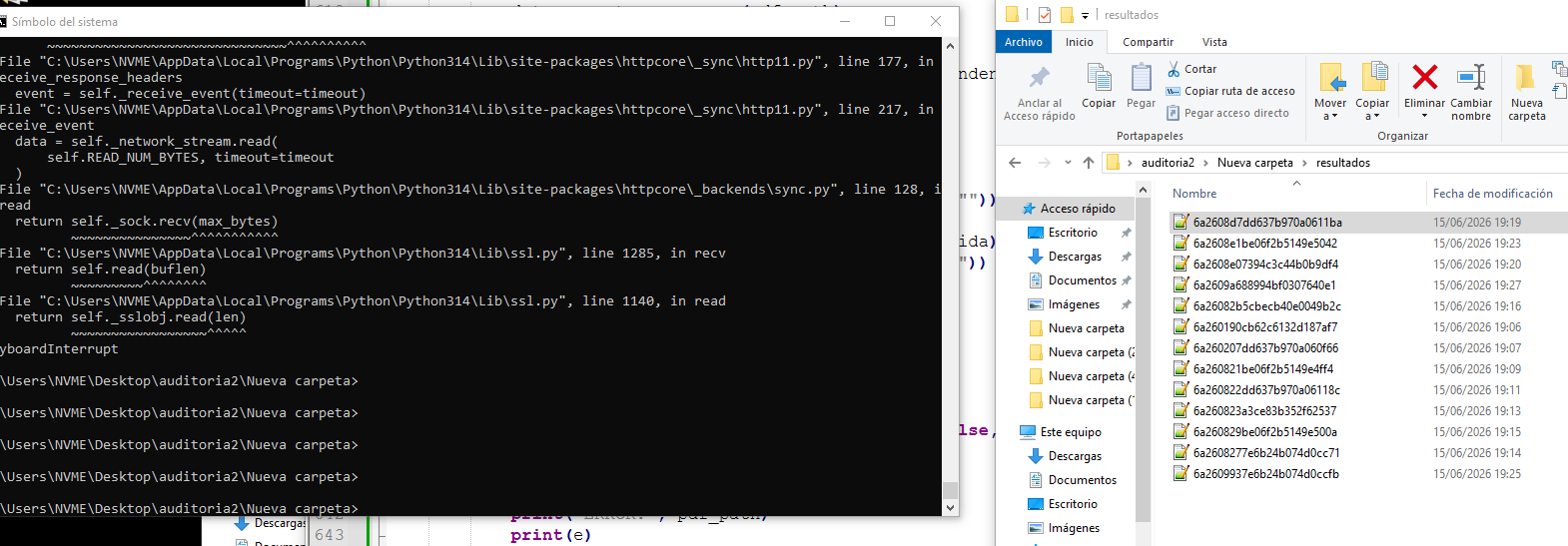Click file icon of 6a2608e1be06f2b5149e5042

[1180, 243]
